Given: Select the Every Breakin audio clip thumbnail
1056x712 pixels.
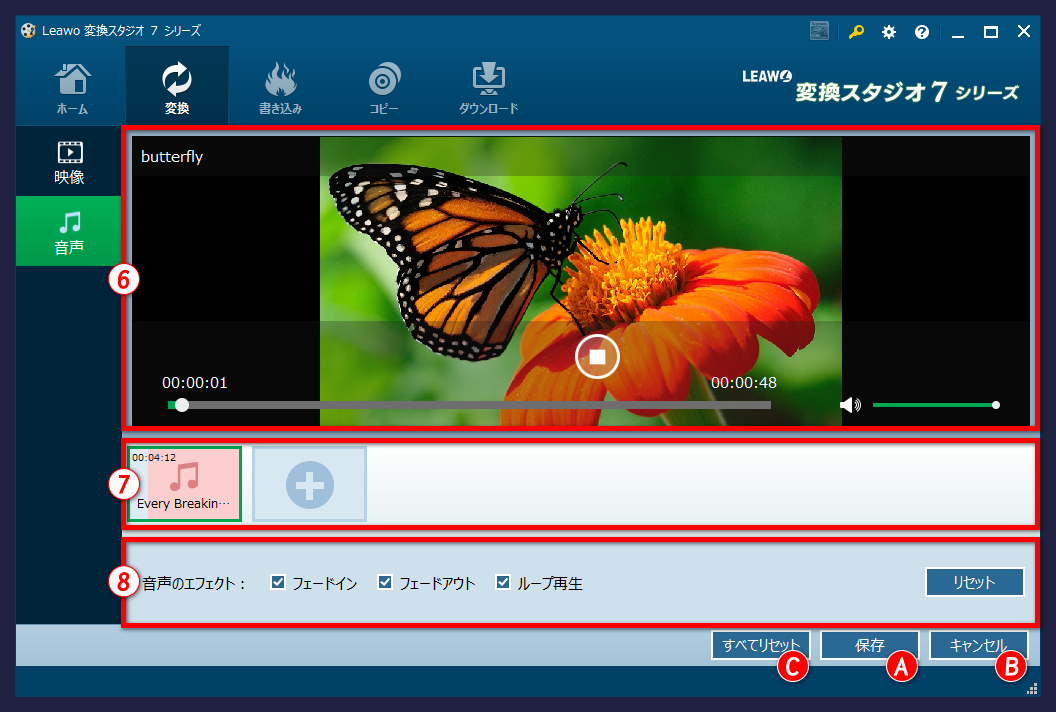Looking at the screenshot, I should point(184,483).
